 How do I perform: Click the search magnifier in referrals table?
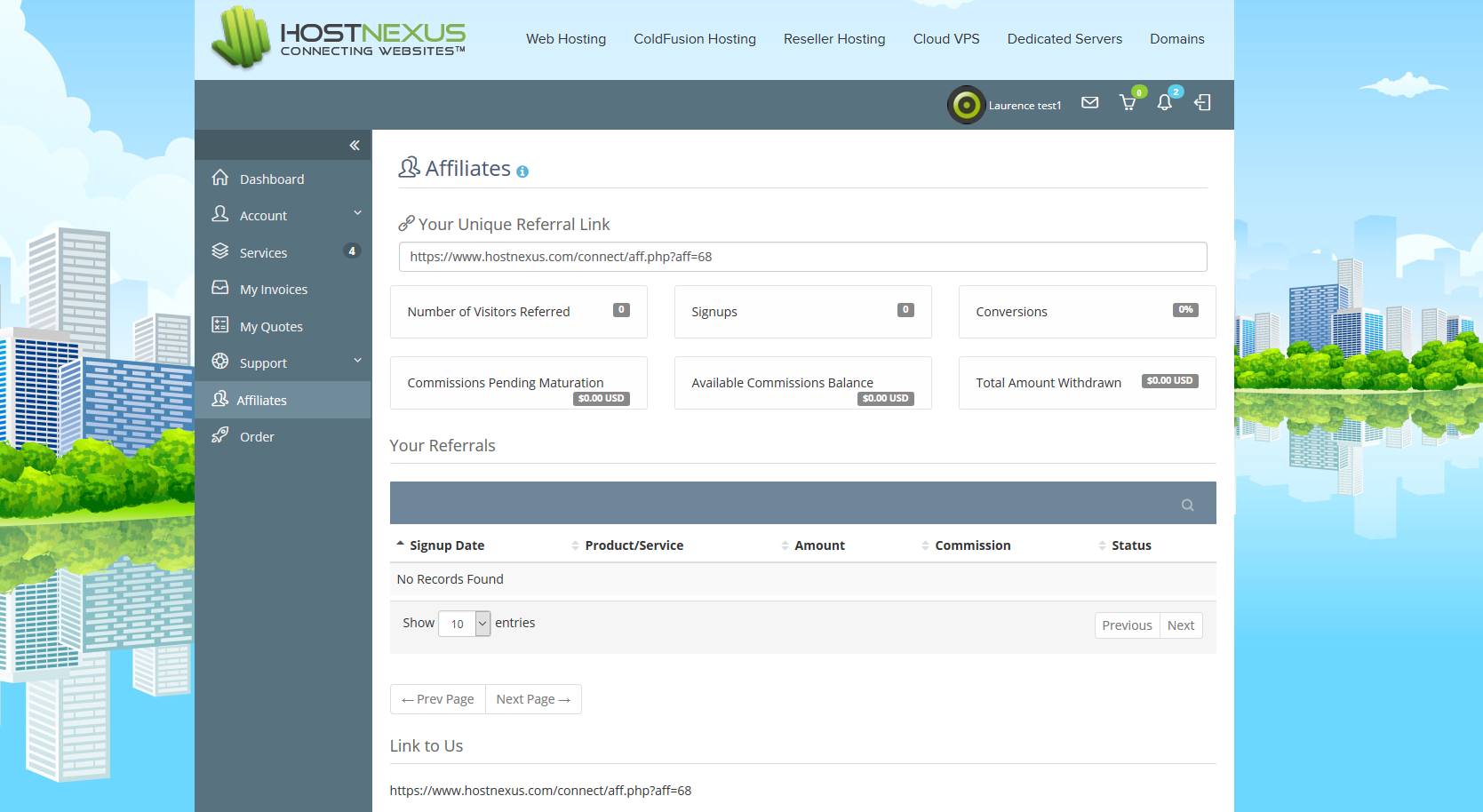point(1187,505)
